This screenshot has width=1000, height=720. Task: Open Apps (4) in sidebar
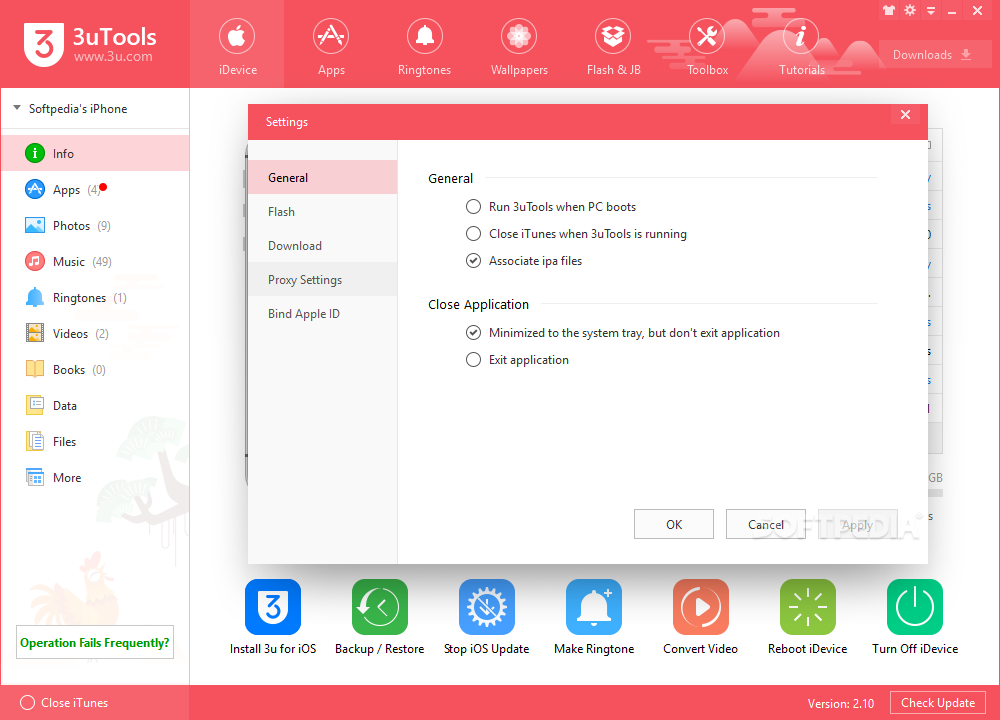95,189
